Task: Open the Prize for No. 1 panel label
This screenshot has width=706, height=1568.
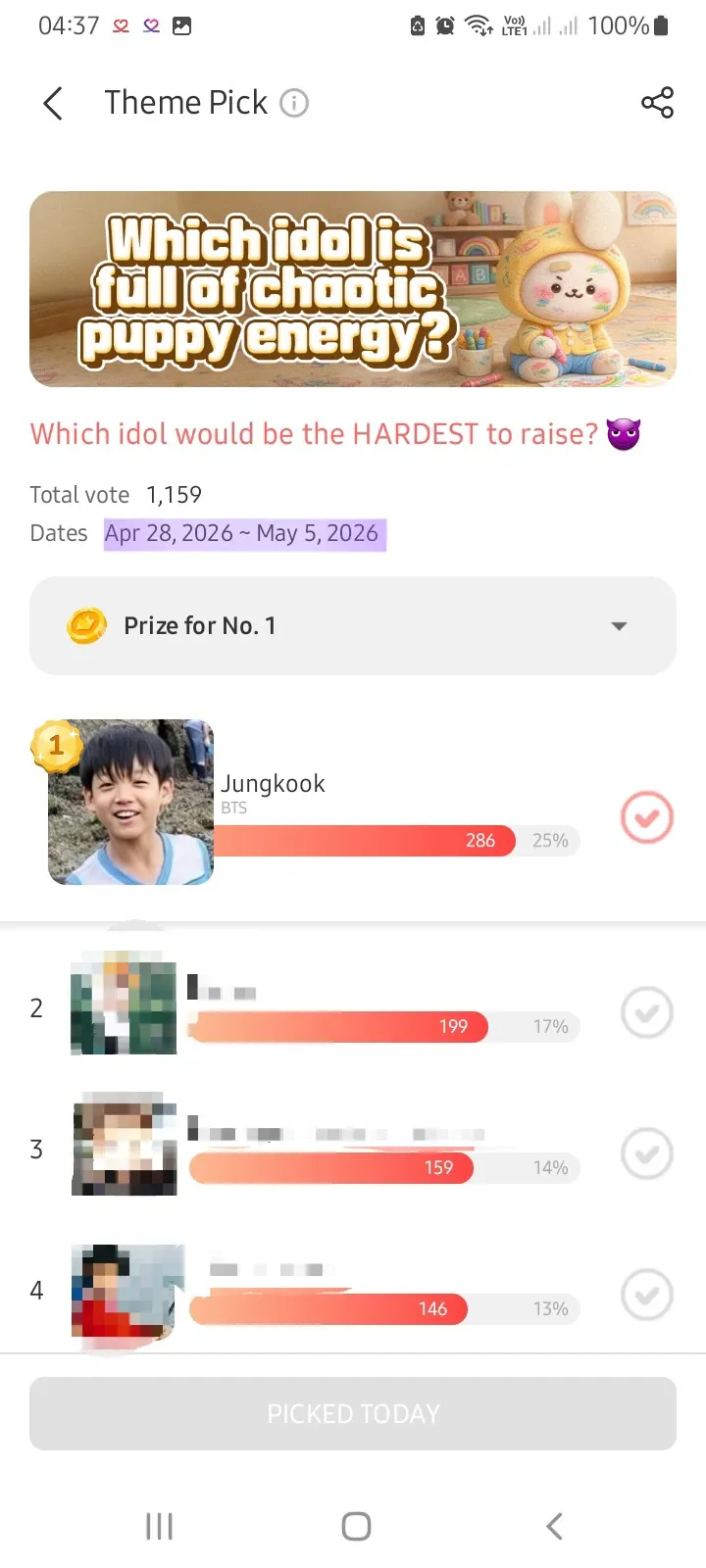Action: [x=200, y=625]
